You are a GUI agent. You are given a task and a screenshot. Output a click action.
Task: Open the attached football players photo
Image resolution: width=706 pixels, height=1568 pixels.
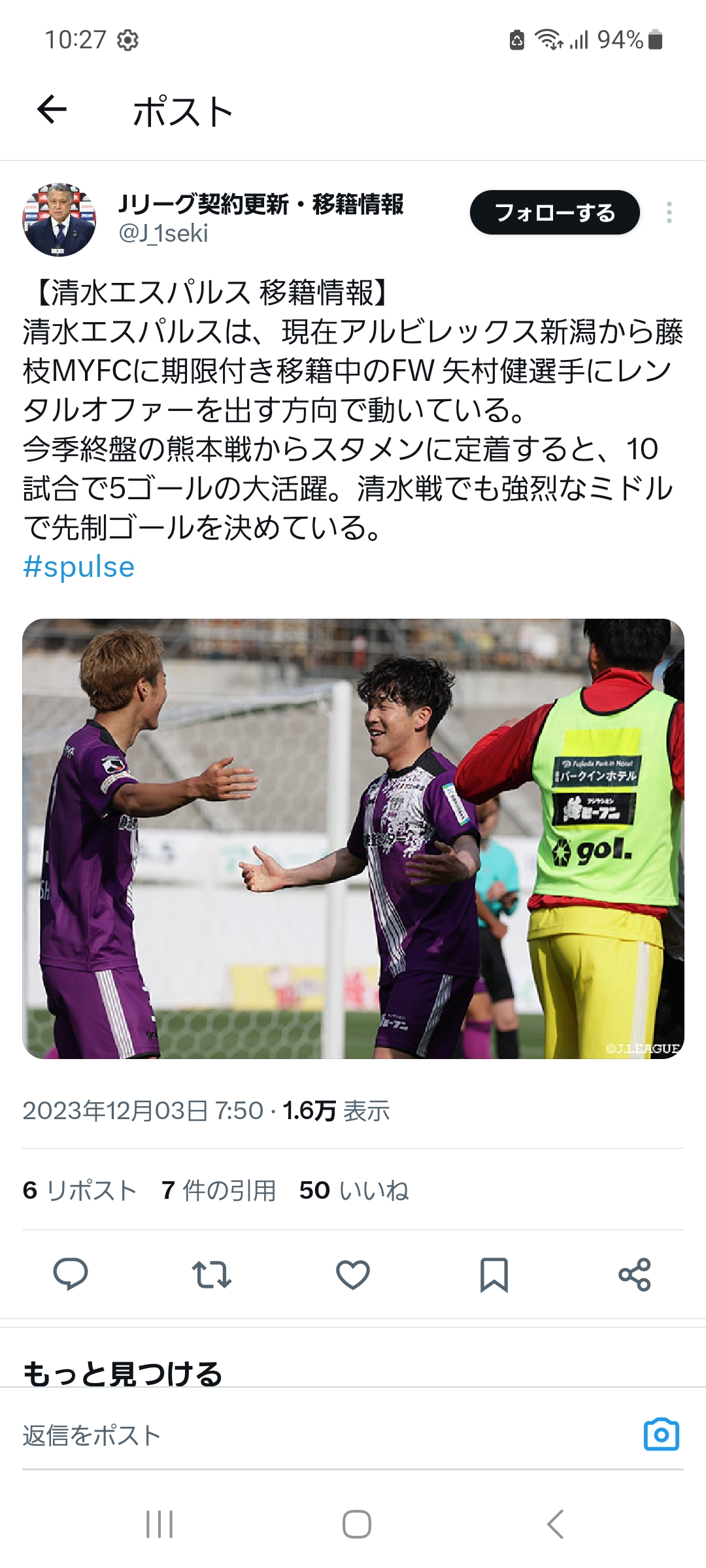[x=353, y=839]
